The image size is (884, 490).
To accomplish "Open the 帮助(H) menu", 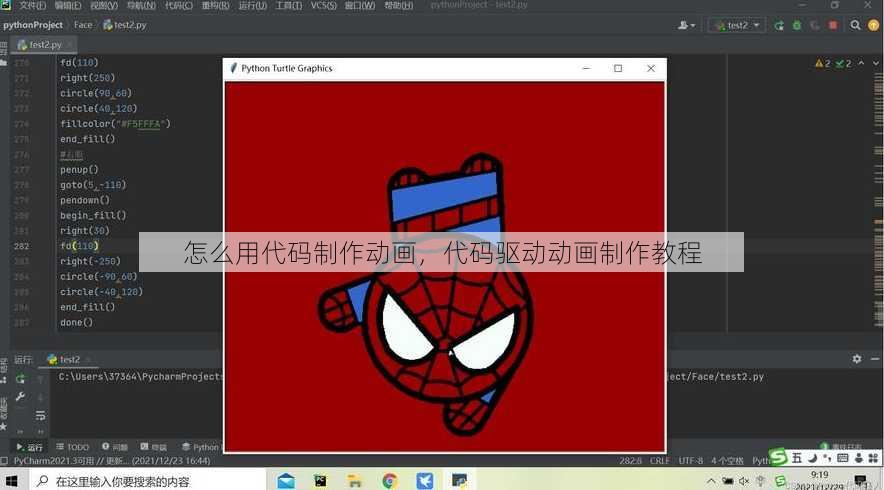I will pyautogui.click(x=399, y=6).
